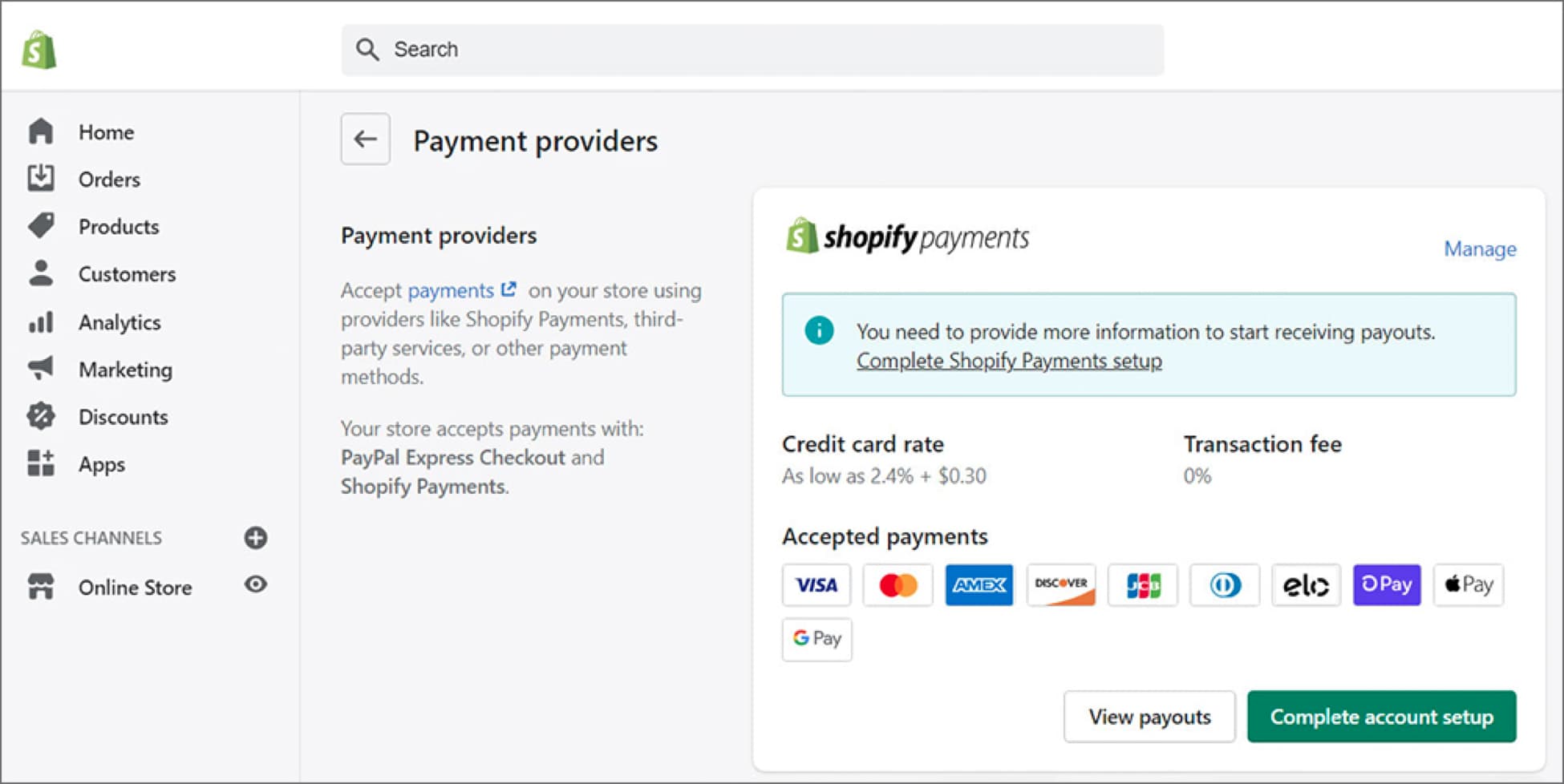
Task: Toggle Online Store visibility with the eye icon
Action: point(255,585)
